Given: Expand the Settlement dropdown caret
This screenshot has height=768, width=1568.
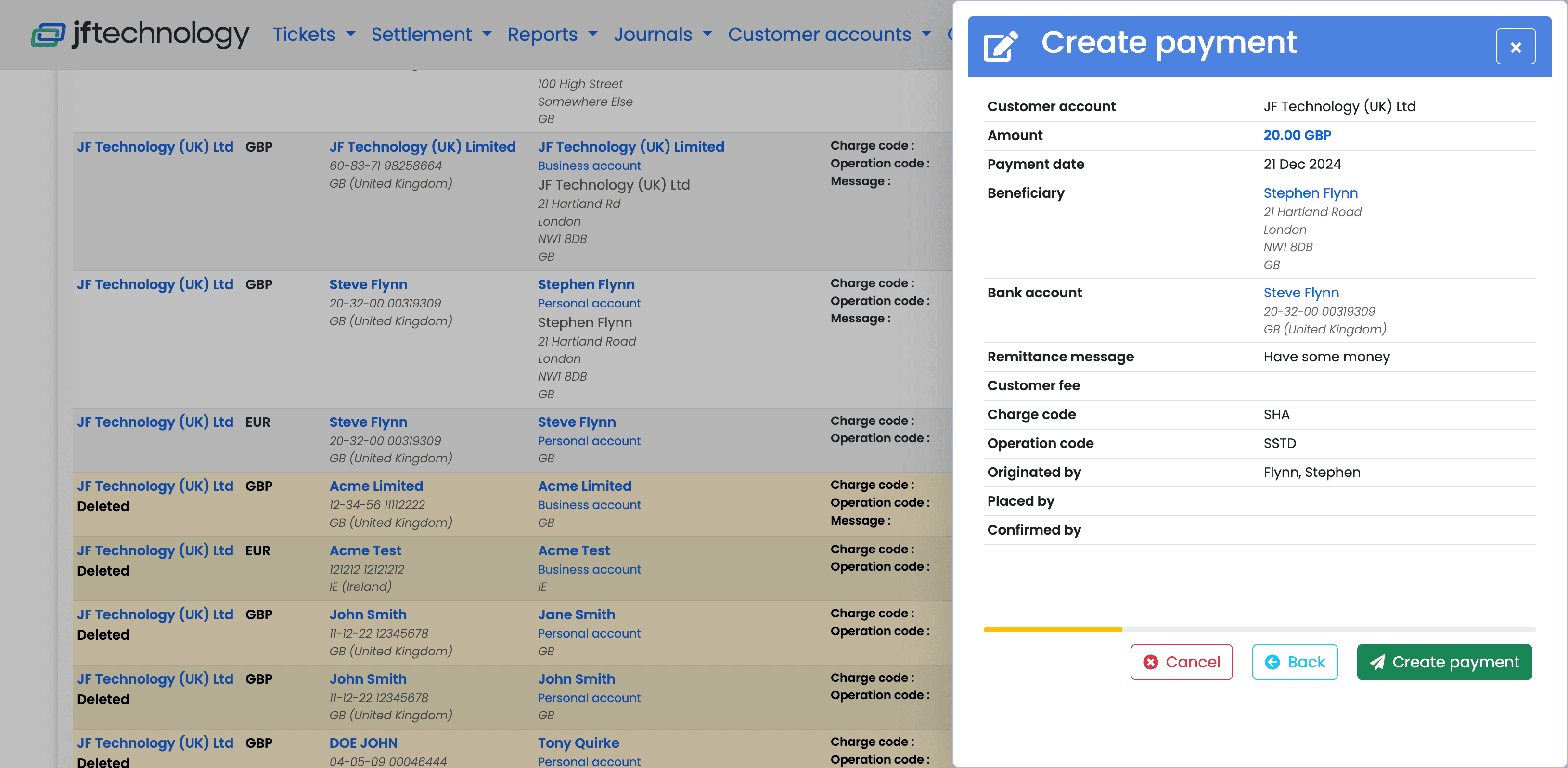Looking at the screenshot, I should 487,34.
